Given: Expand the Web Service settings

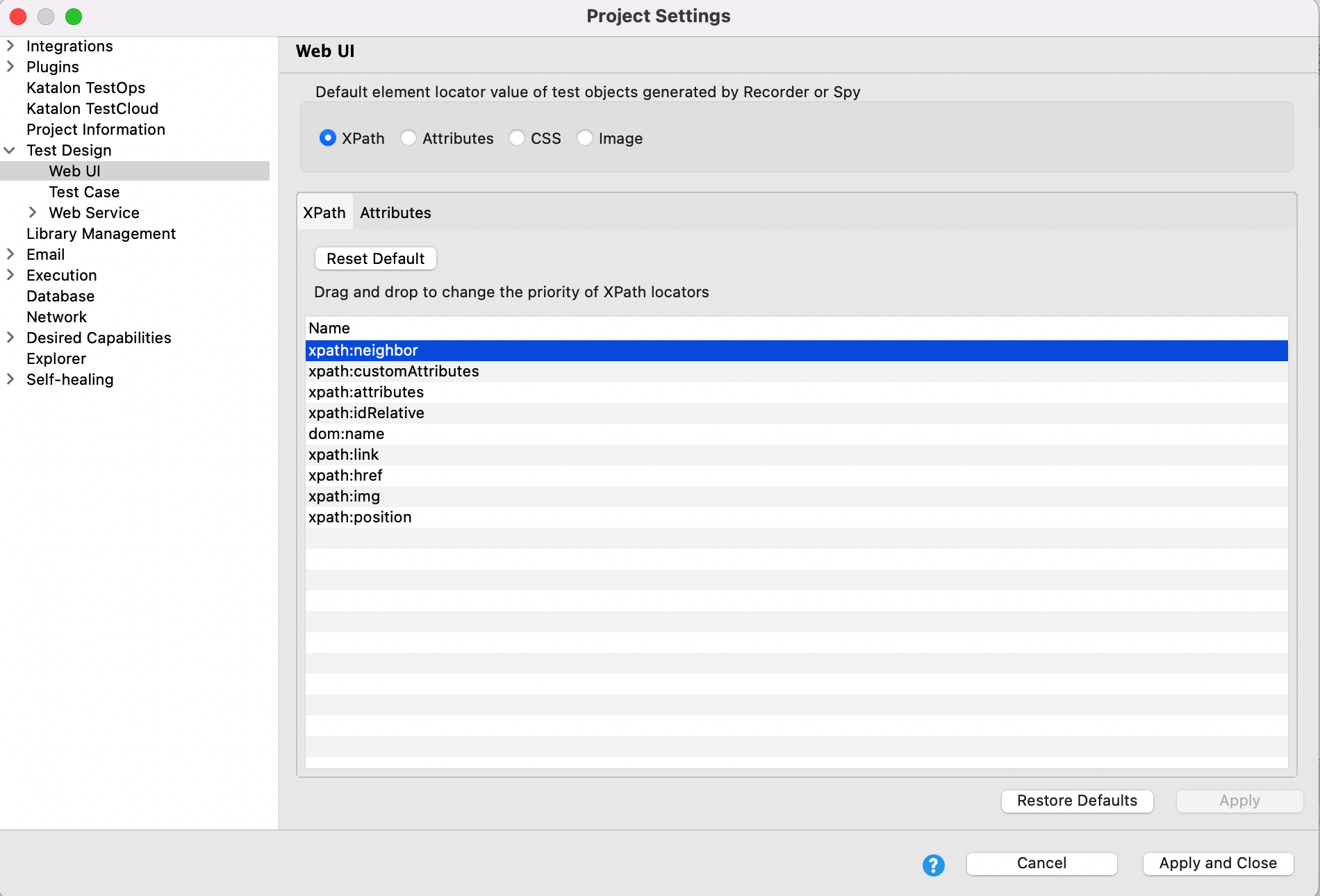Looking at the screenshot, I should 33,213.
